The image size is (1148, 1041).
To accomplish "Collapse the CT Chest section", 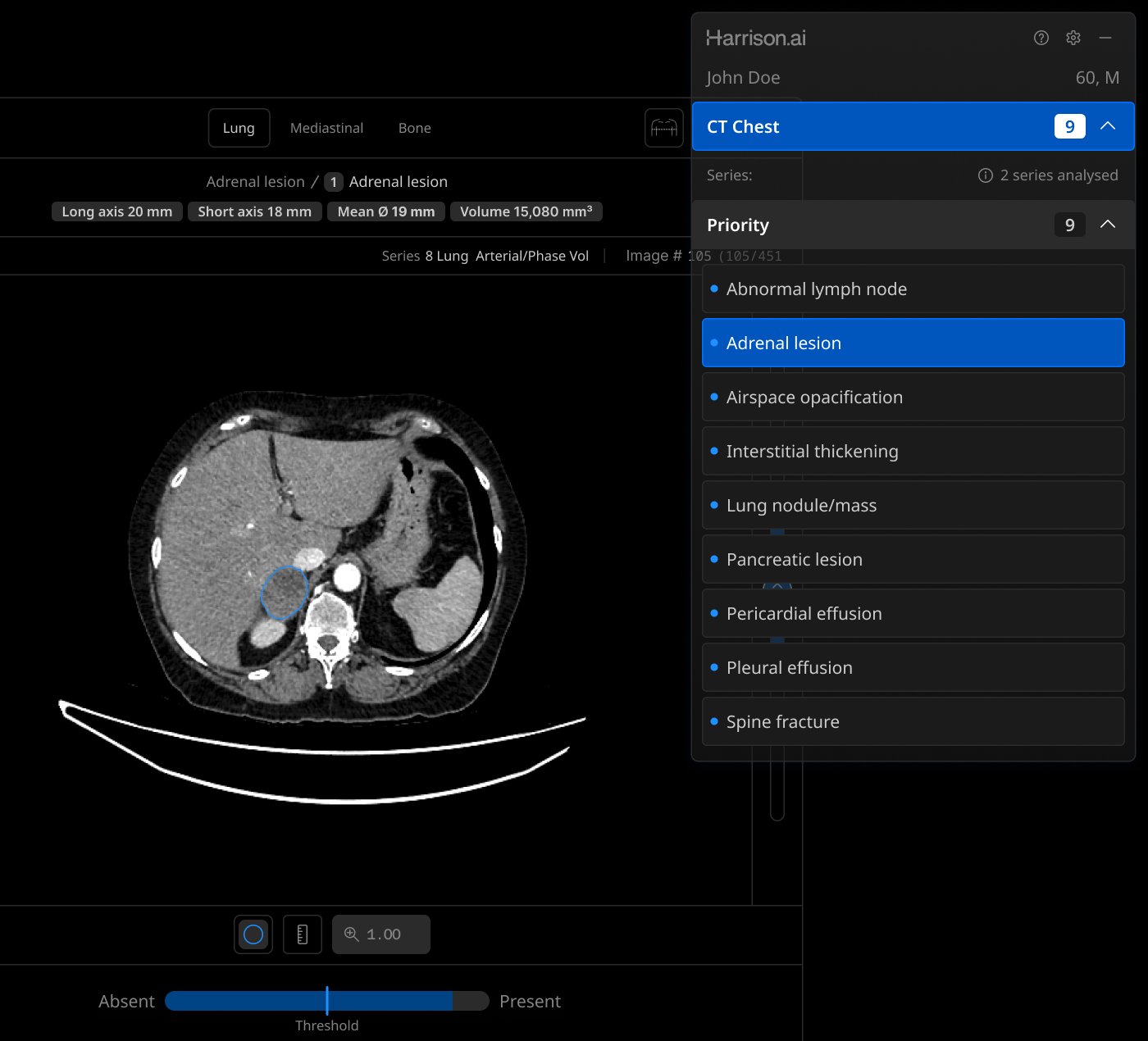I will coord(1107,126).
